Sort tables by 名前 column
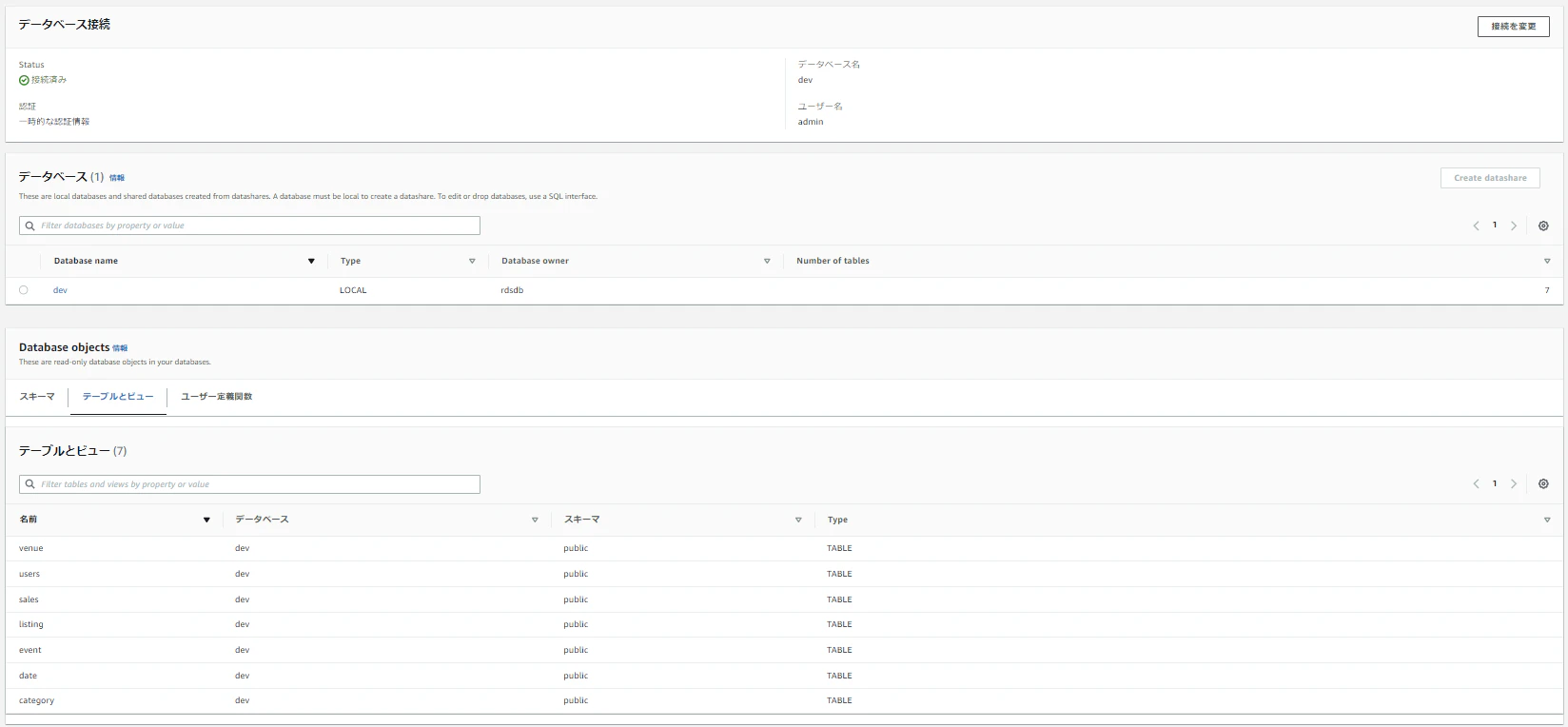 pyautogui.click(x=206, y=520)
